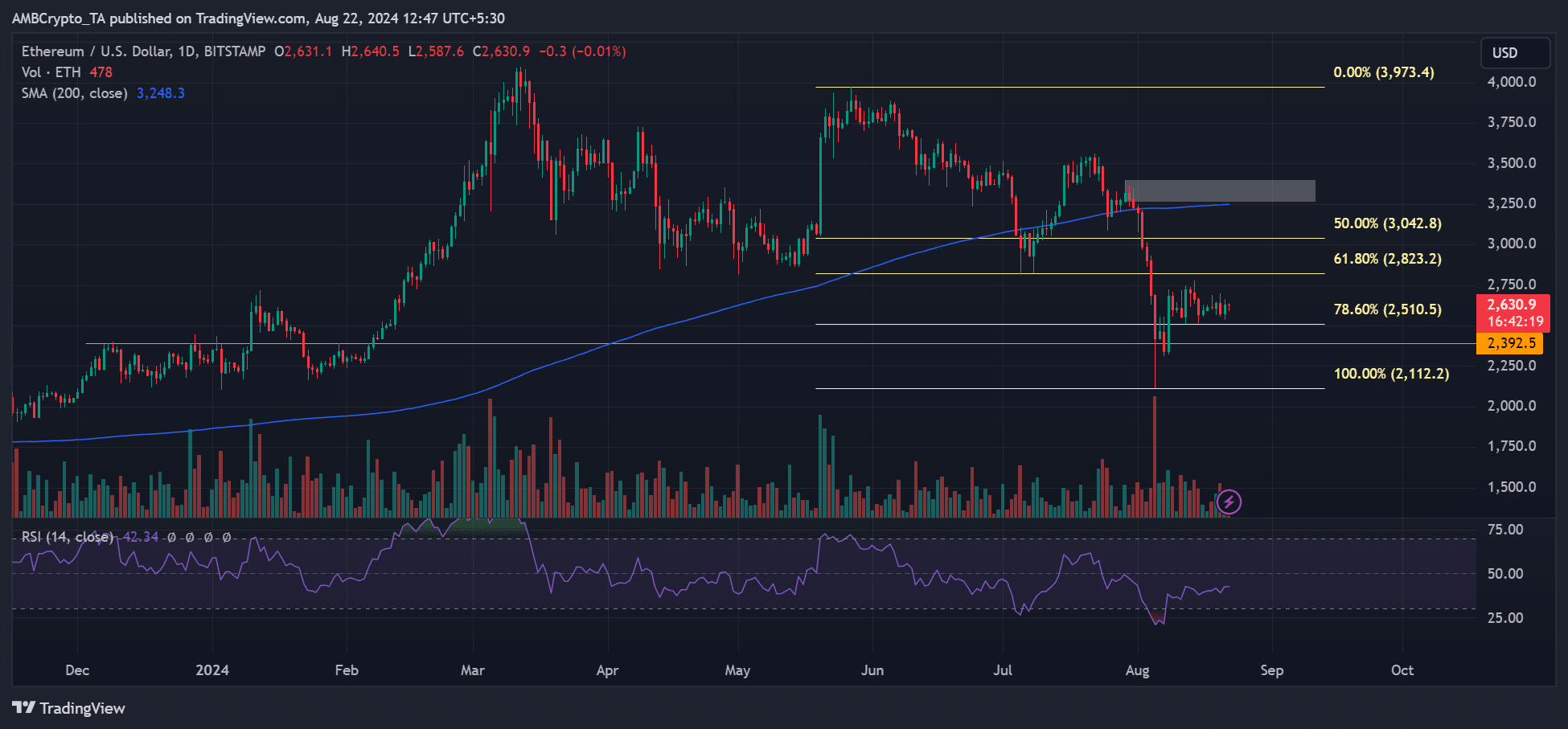The image size is (1568, 729).
Task: Click the May label on time axis
Action: [x=737, y=670]
